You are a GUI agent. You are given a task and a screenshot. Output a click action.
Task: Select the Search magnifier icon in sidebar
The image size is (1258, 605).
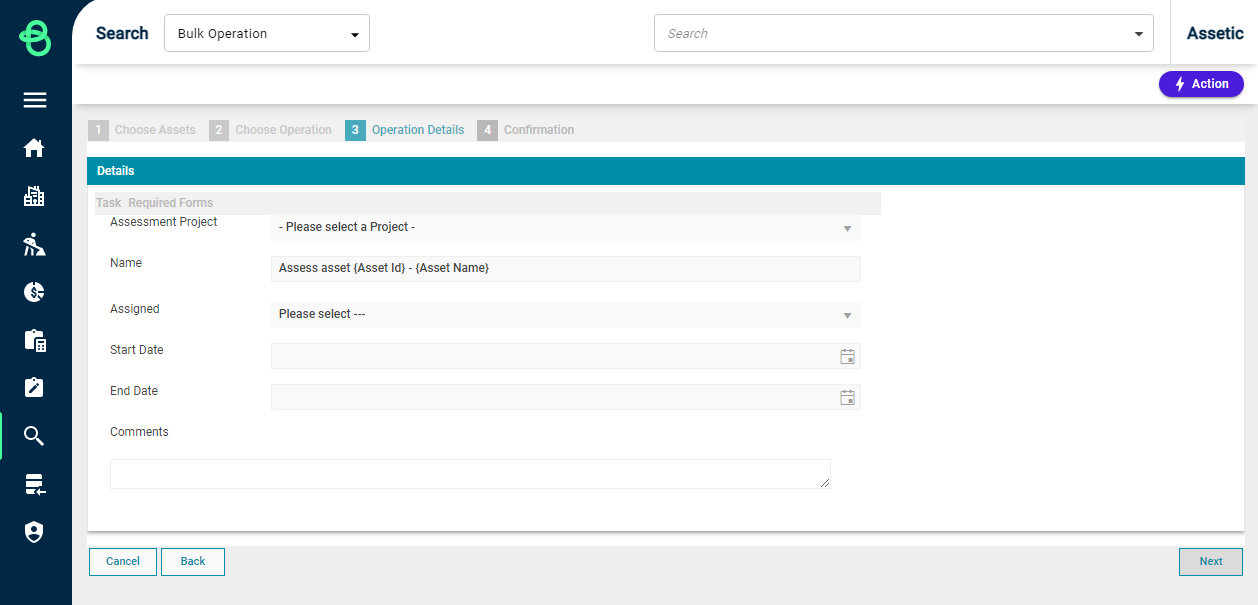(35, 436)
